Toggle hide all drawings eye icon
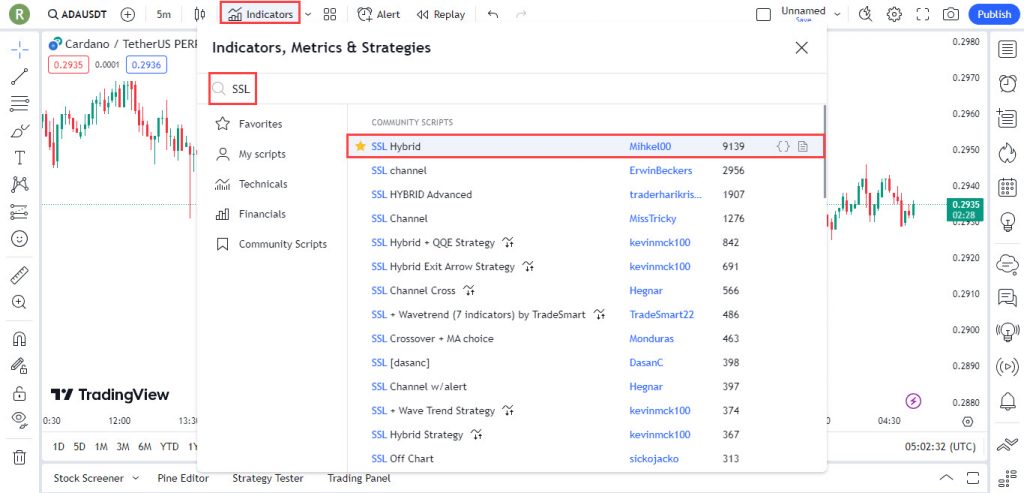This screenshot has width=1024, height=493. tap(20, 419)
